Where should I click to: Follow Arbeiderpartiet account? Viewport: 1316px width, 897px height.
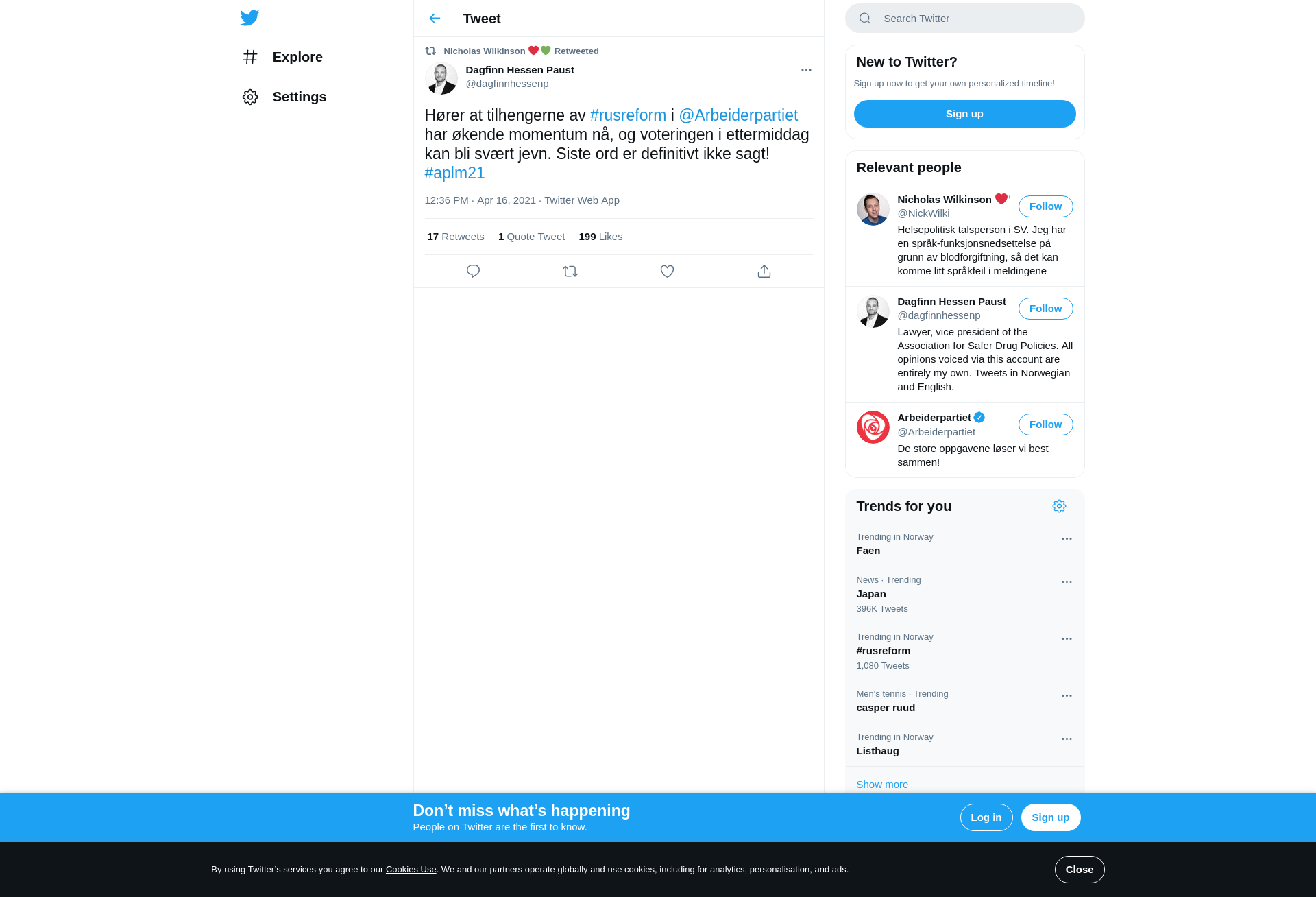point(1045,424)
